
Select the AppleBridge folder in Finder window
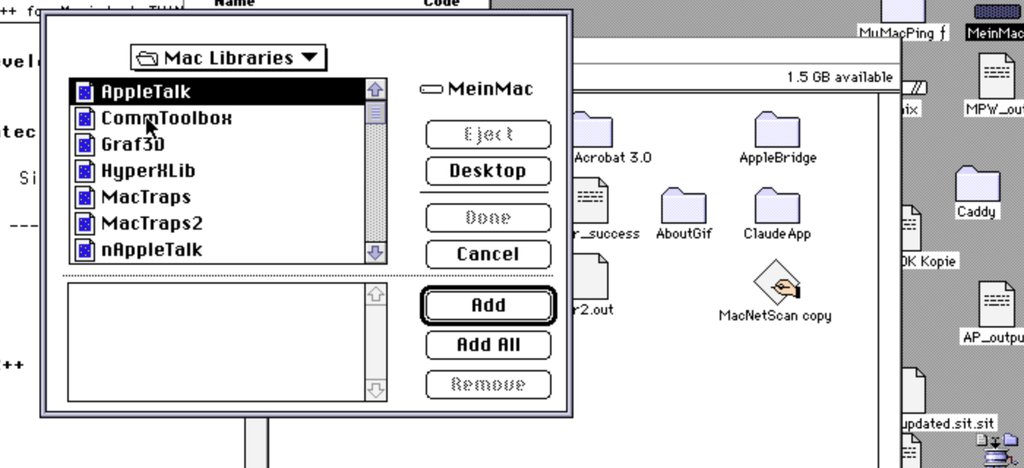(777, 129)
